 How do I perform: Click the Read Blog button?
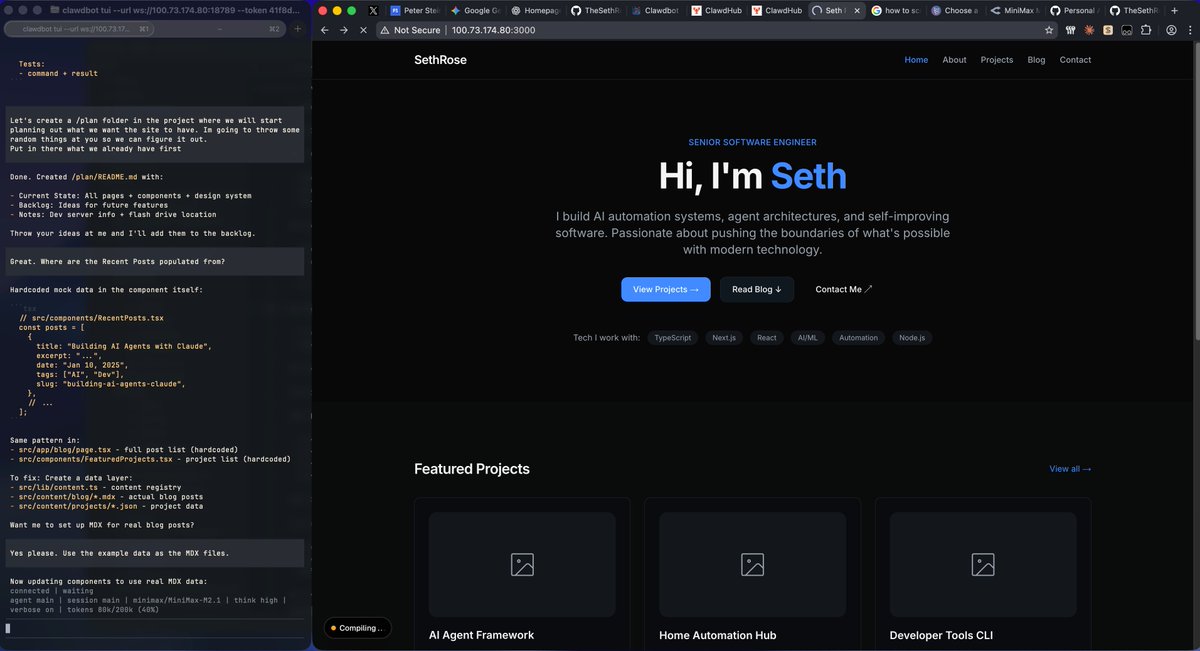(757, 289)
